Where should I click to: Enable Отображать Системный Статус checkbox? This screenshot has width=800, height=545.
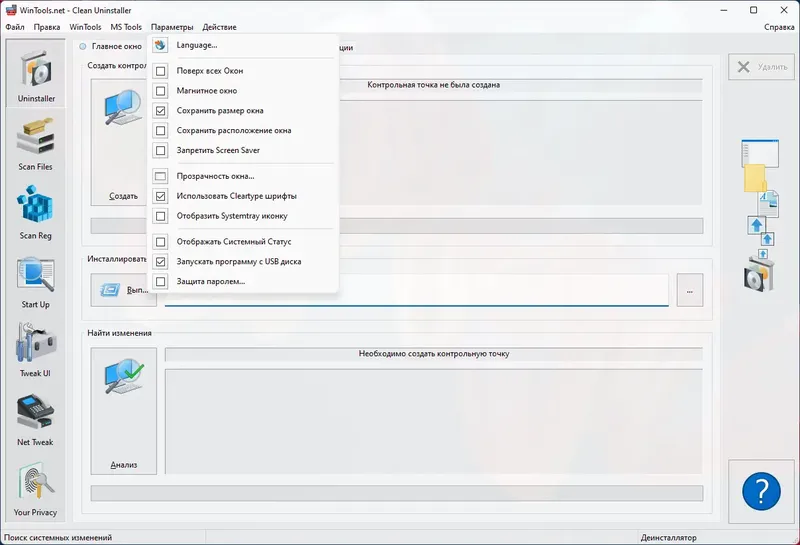coord(161,242)
